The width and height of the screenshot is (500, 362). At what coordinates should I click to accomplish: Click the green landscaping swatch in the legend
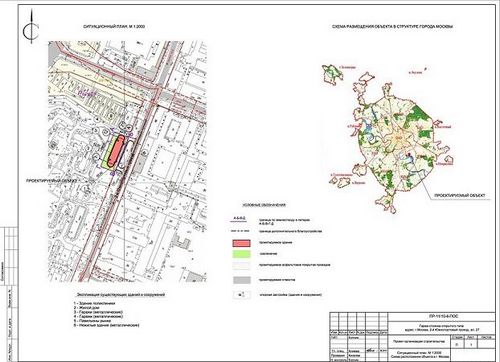tap(242, 254)
